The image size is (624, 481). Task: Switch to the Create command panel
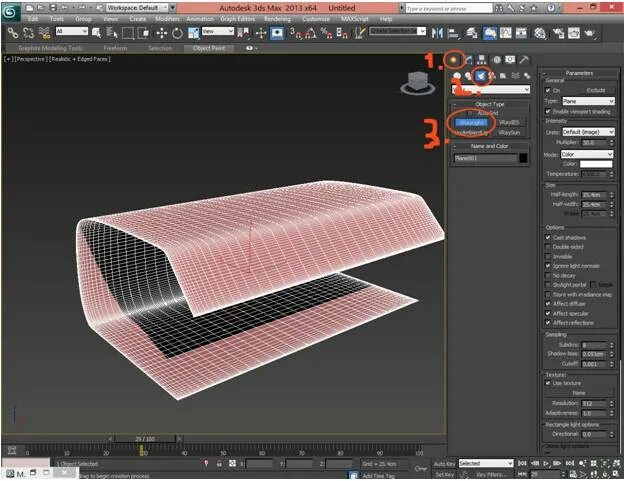453,60
